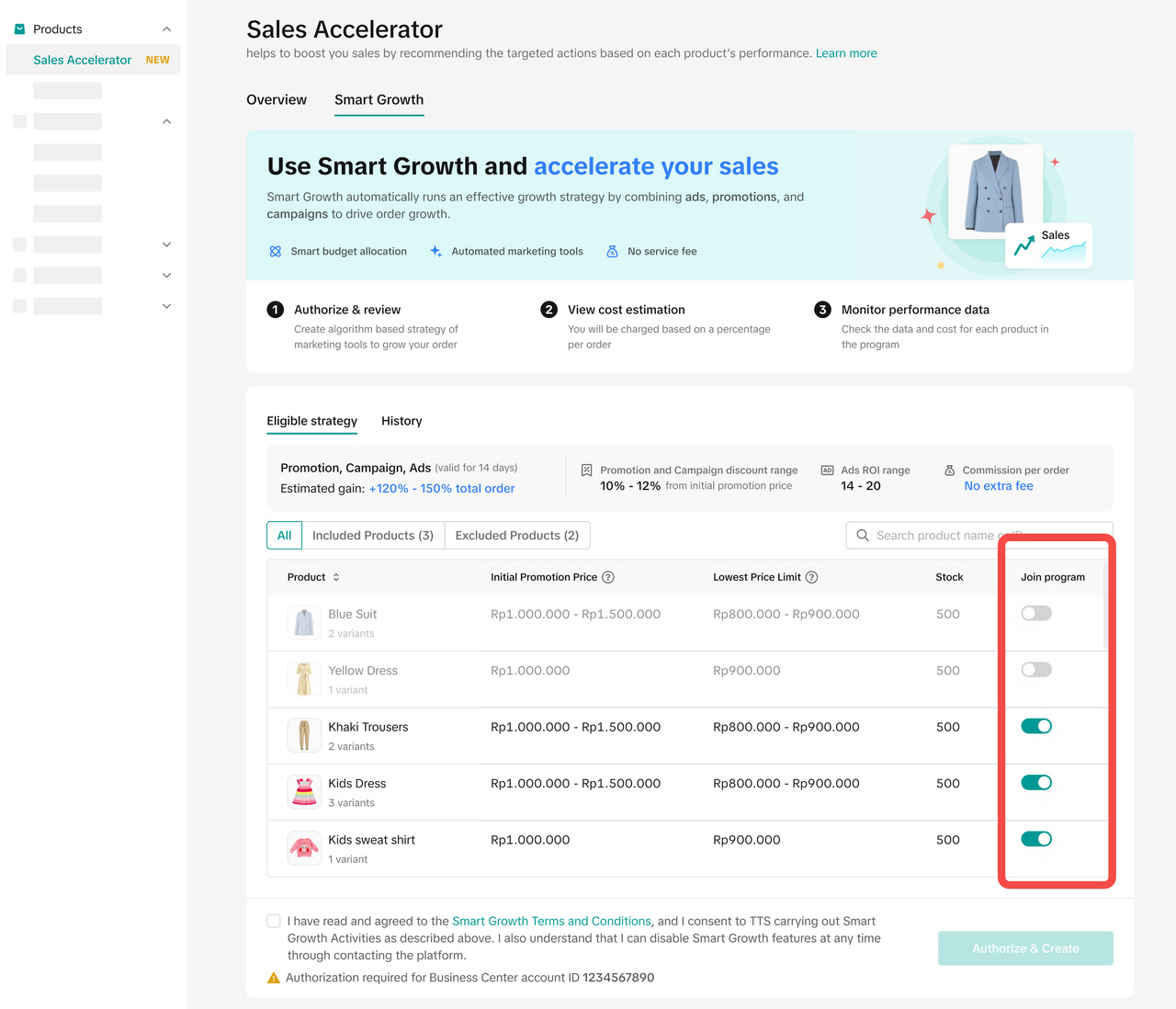The height and width of the screenshot is (1009, 1176).
Task: Click the Products bag icon in sidebar
Action: pos(19,29)
